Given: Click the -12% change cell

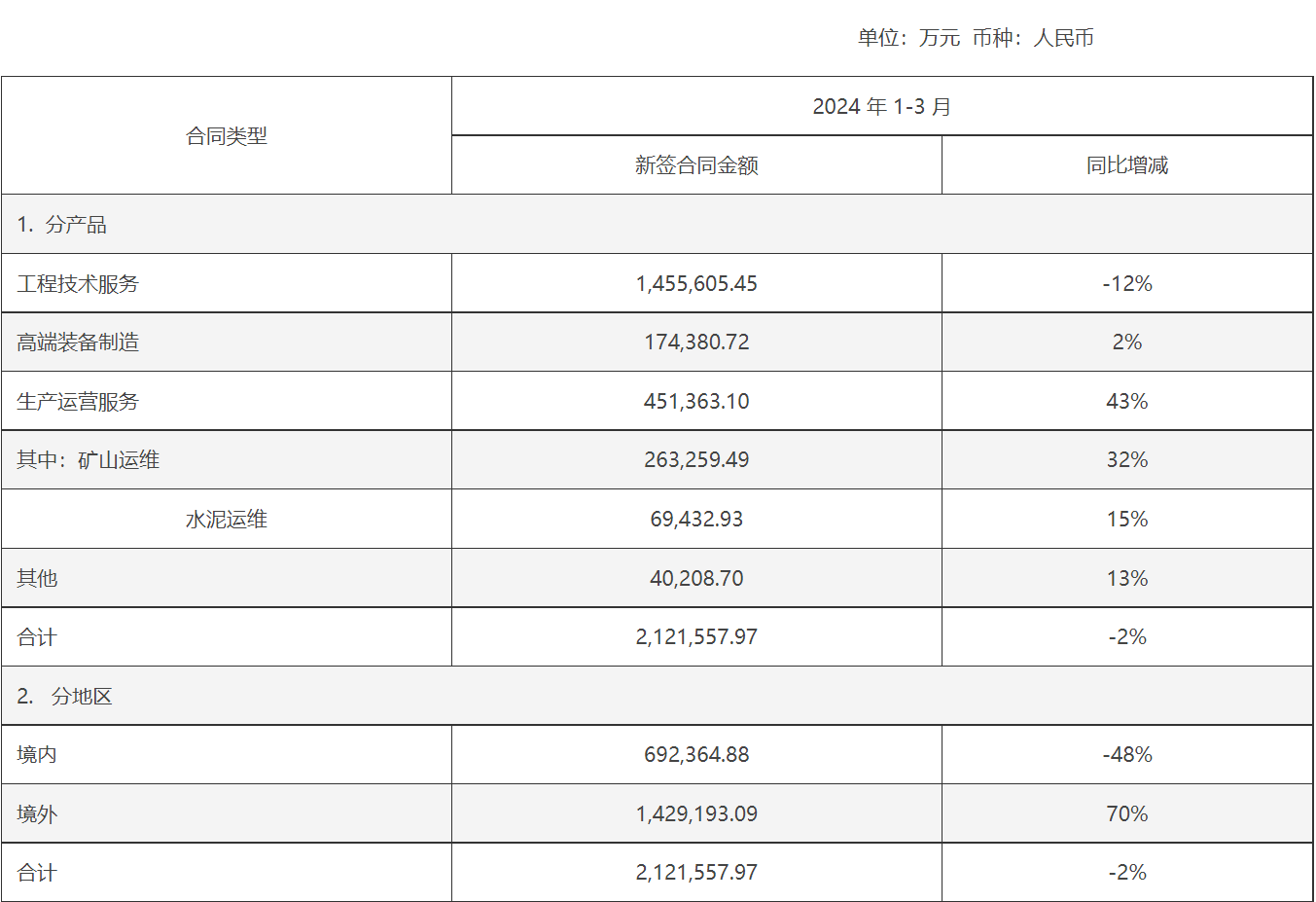Looking at the screenshot, I should (x=1126, y=284).
